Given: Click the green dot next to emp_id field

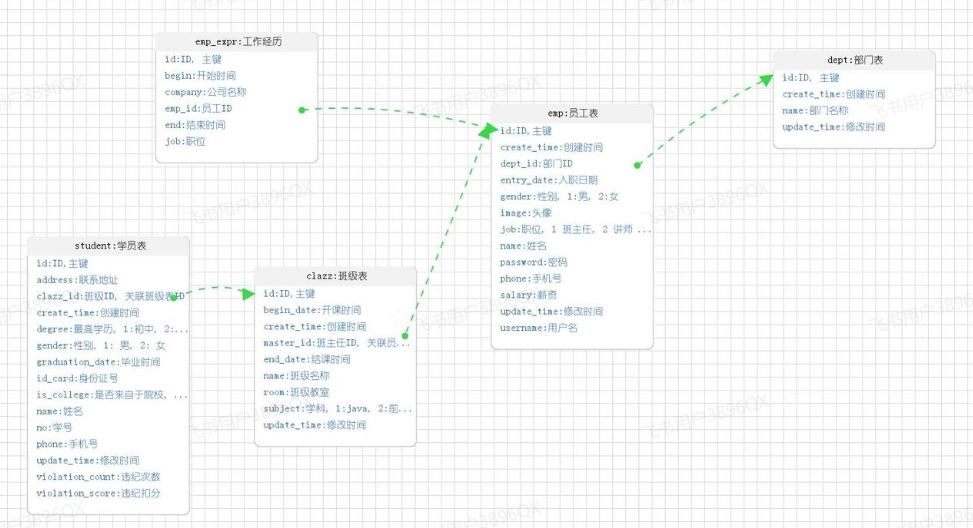Looking at the screenshot, I should pyautogui.click(x=302, y=110).
